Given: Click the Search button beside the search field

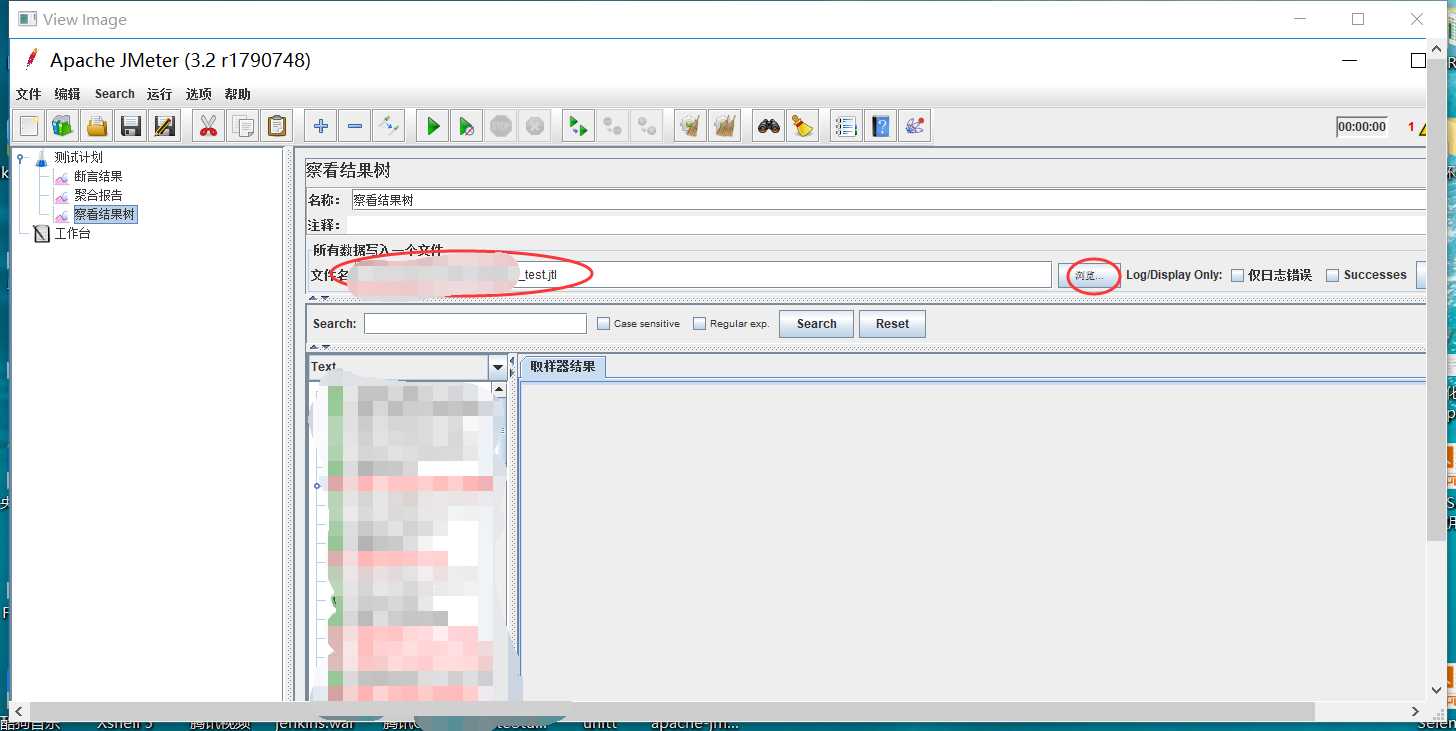Looking at the screenshot, I should [x=816, y=324].
